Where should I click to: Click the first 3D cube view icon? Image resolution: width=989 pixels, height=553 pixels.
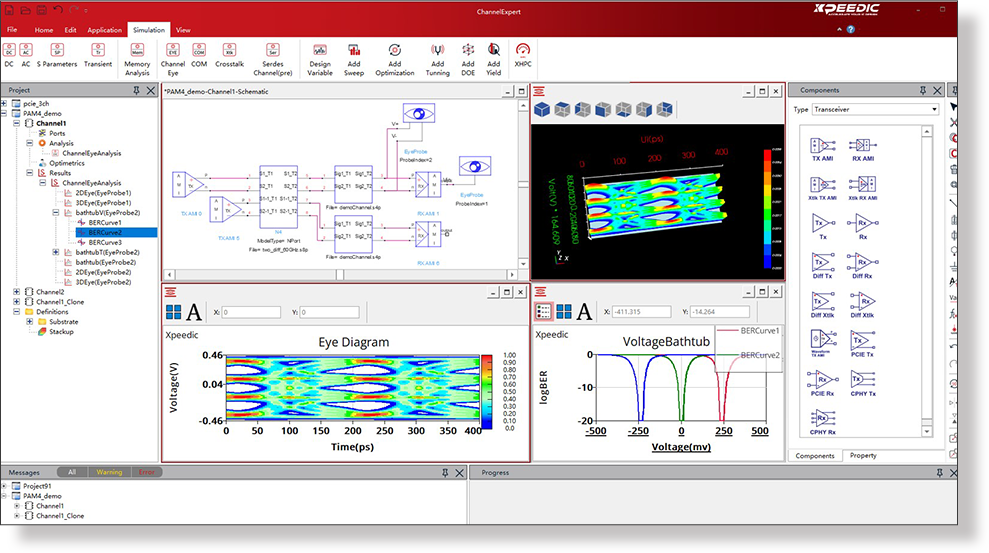coord(542,110)
